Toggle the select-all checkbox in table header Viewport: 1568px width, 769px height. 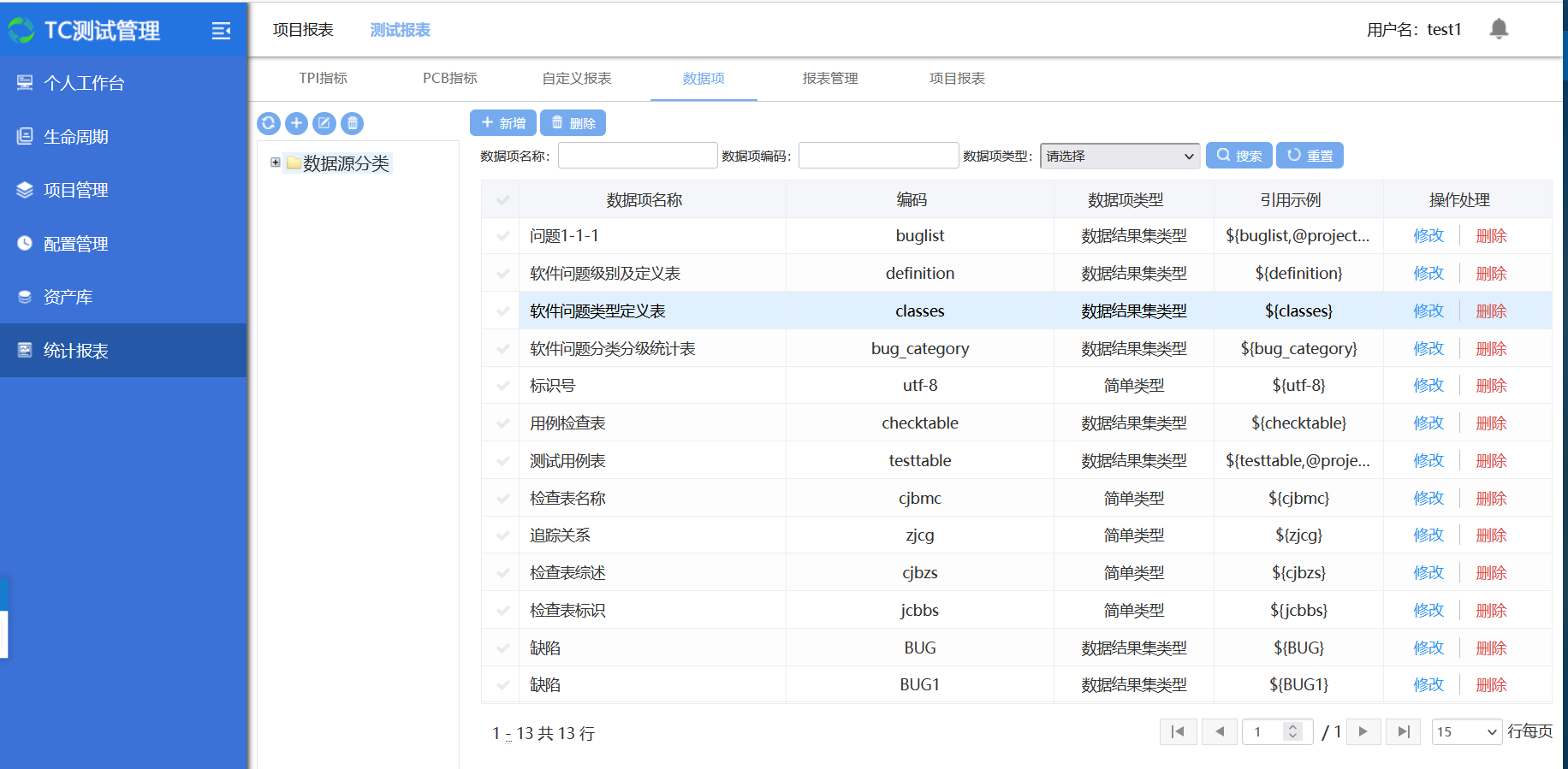pos(502,200)
